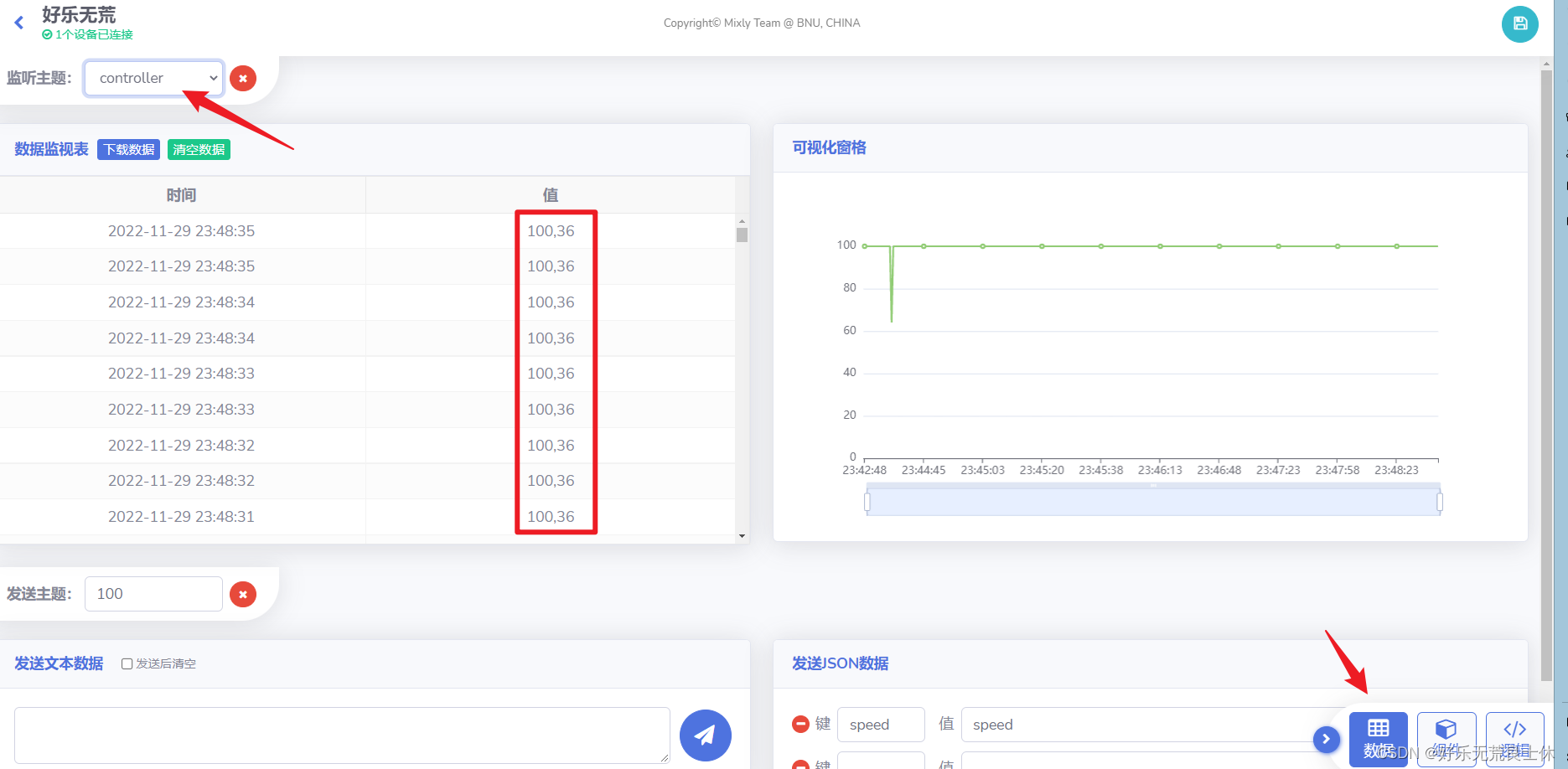Switch to the 逻辑 (logic) tab

1514,739
